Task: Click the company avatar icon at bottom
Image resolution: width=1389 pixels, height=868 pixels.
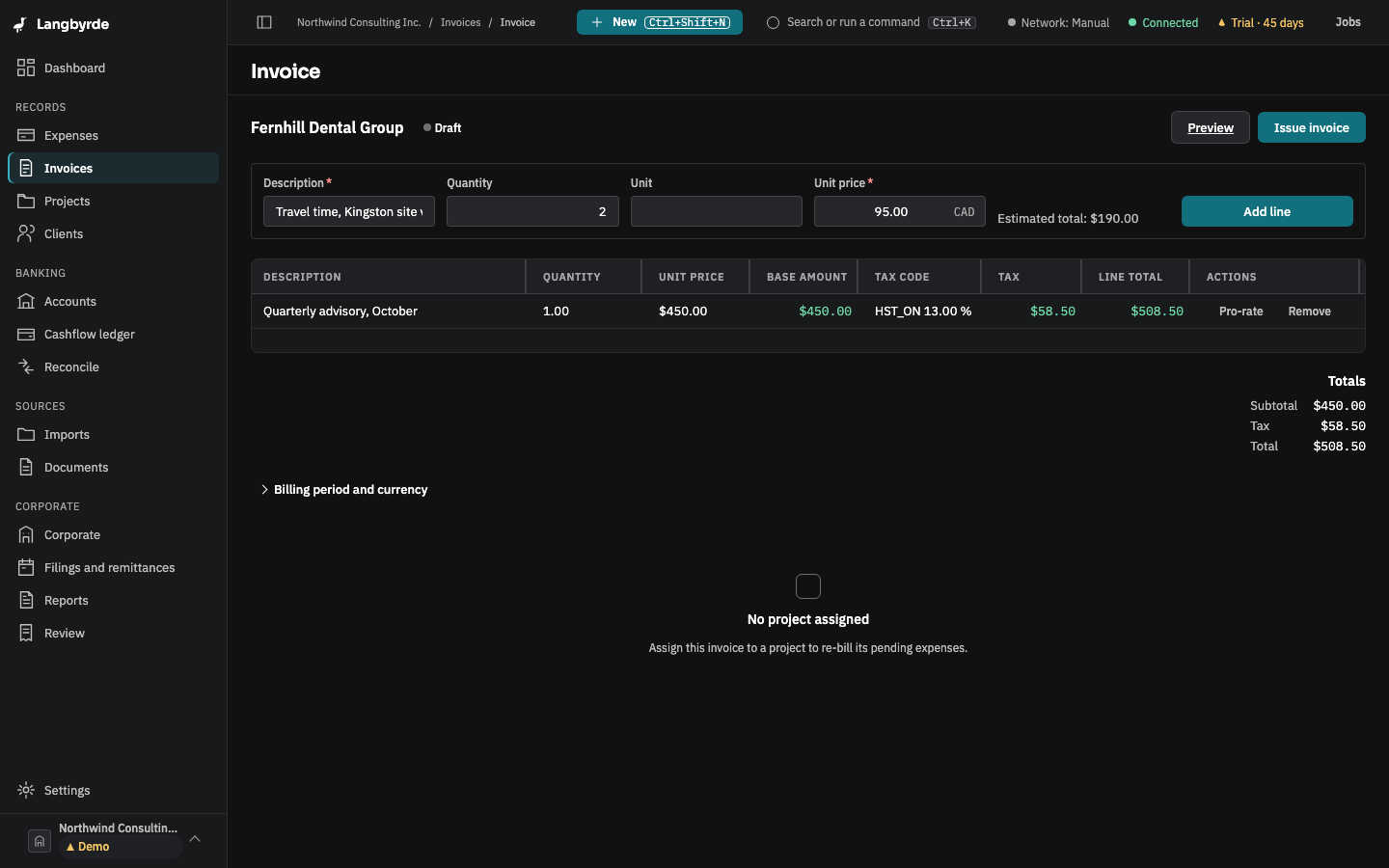Action: click(x=39, y=841)
